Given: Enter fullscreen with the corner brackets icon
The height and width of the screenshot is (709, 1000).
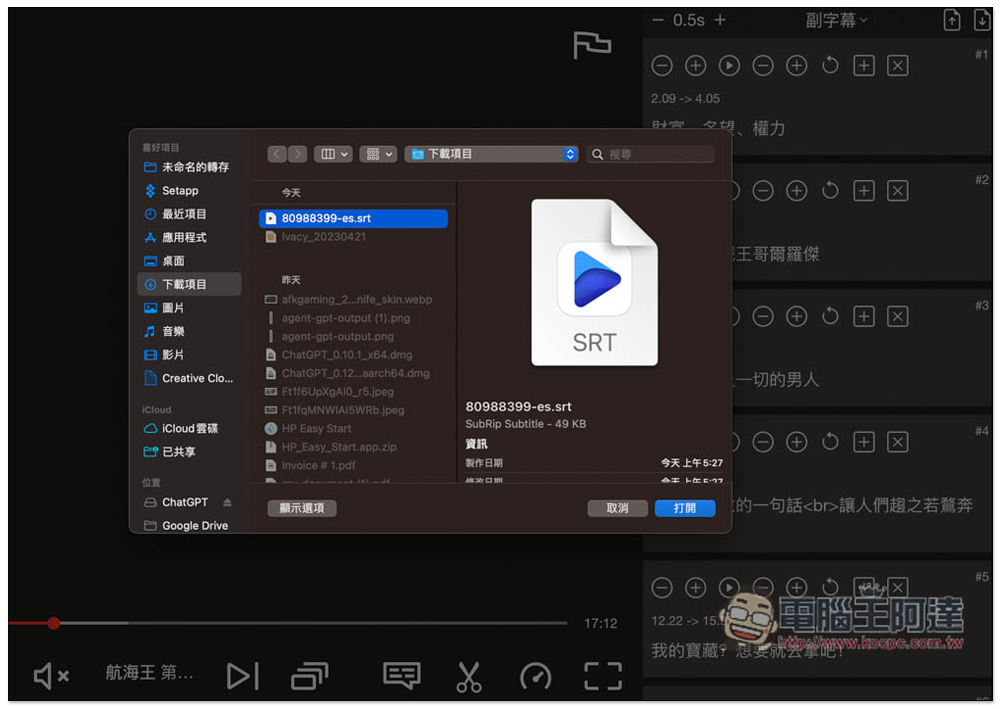Looking at the screenshot, I should 603,676.
